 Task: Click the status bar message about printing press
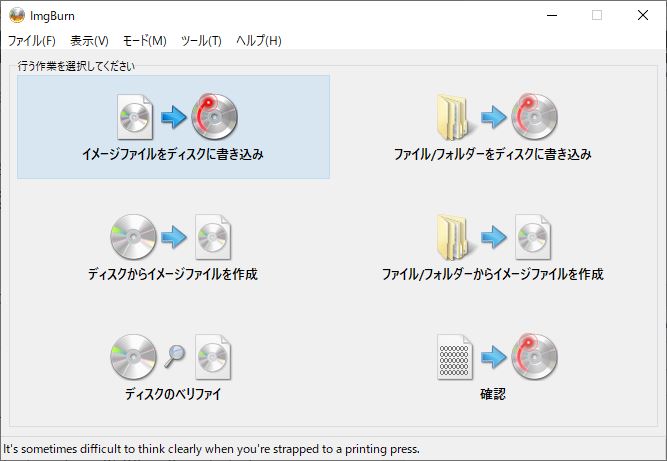tap(211, 449)
